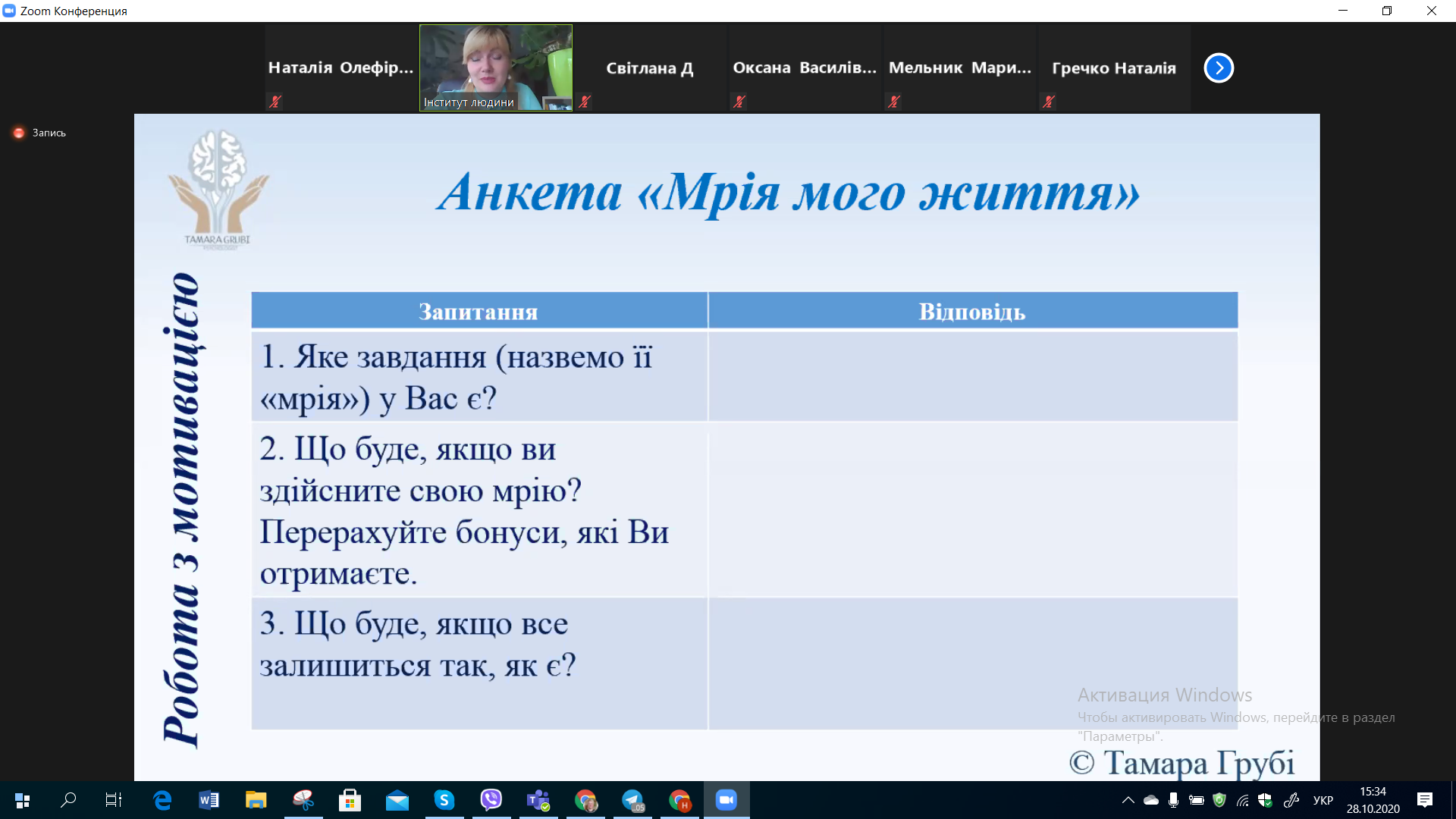The height and width of the screenshot is (819, 1456).
Task: Click question 1 text Яке завдання
Action: 456,377
